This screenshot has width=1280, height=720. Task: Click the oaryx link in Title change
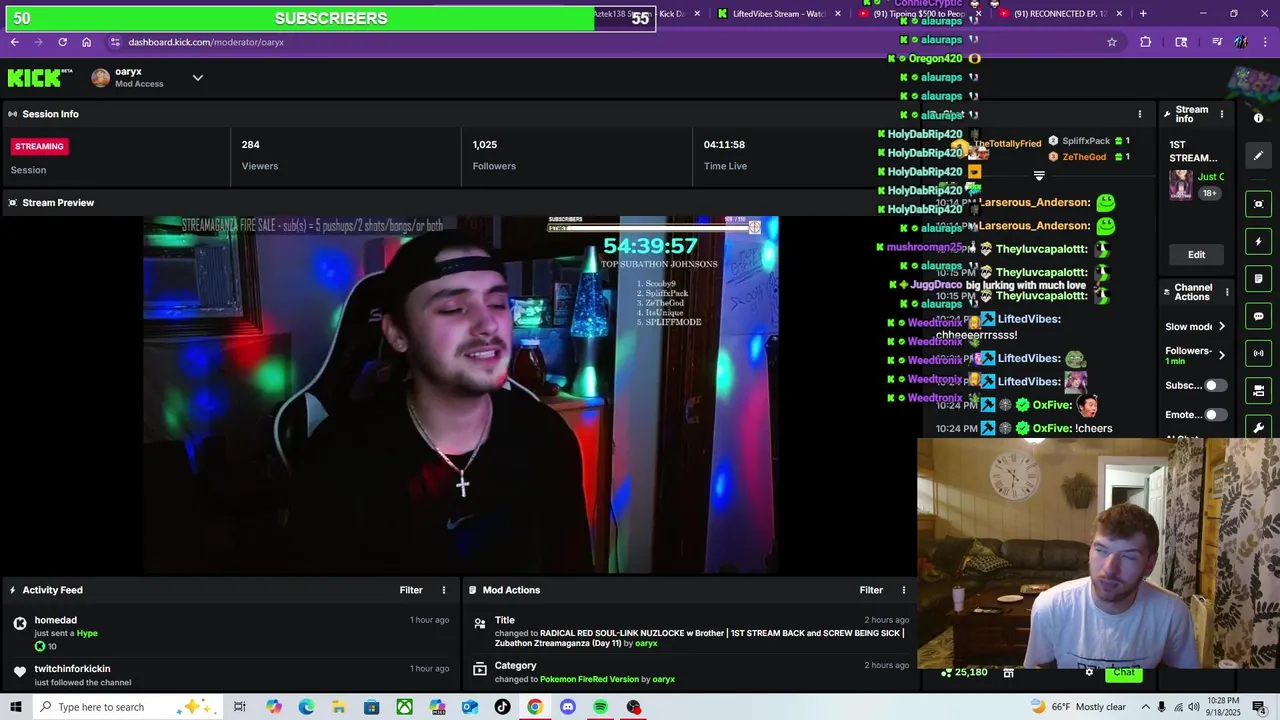coord(646,644)
